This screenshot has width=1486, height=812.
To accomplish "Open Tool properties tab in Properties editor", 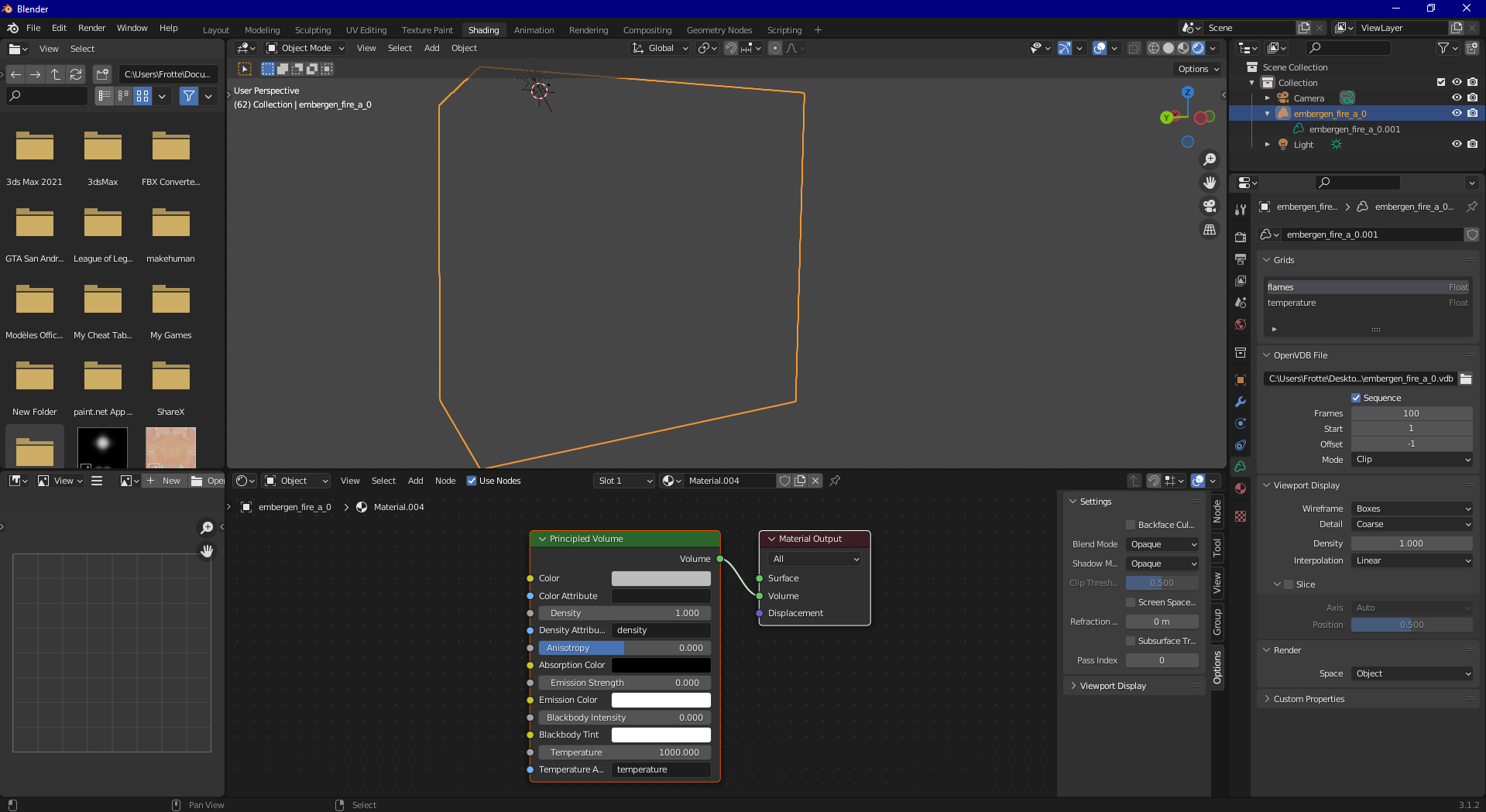I will click(x=1241, y=210).
